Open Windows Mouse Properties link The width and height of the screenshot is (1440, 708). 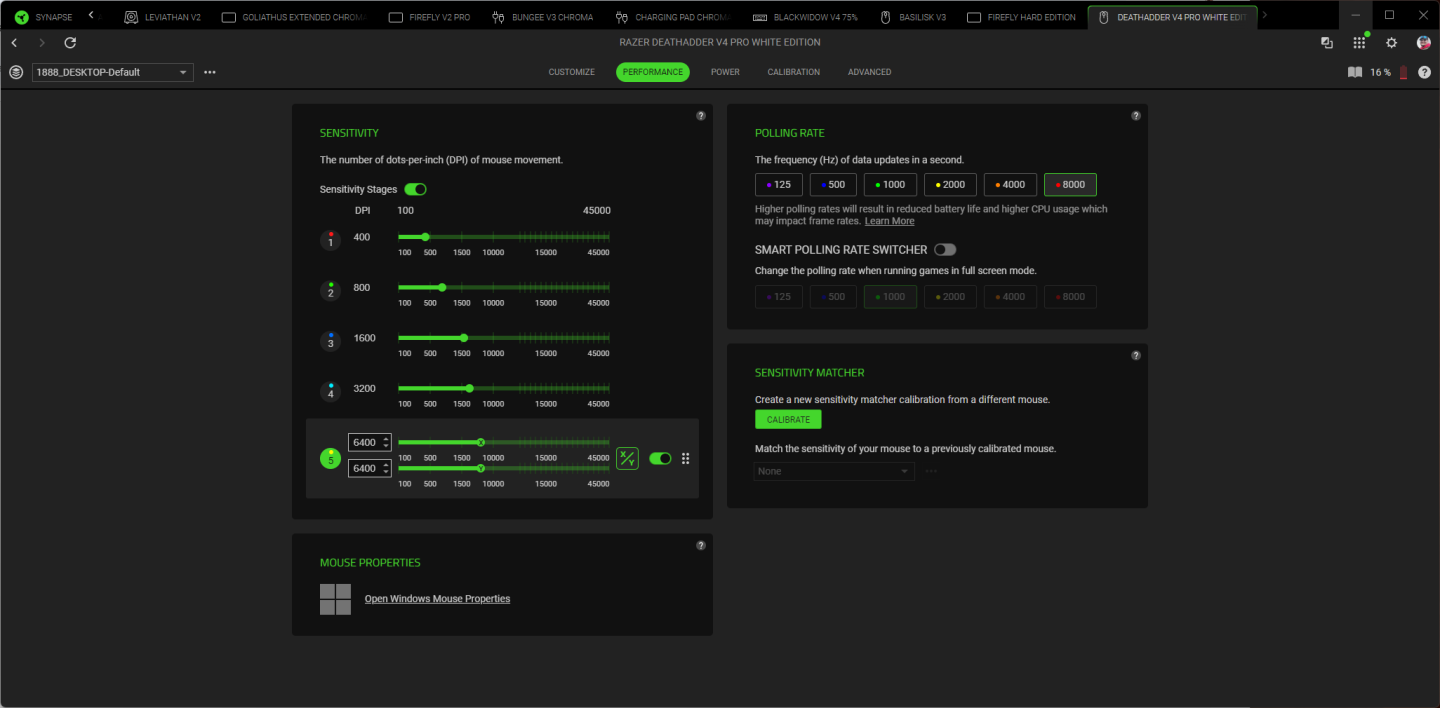pyautogui.click(x=437, y=599)
